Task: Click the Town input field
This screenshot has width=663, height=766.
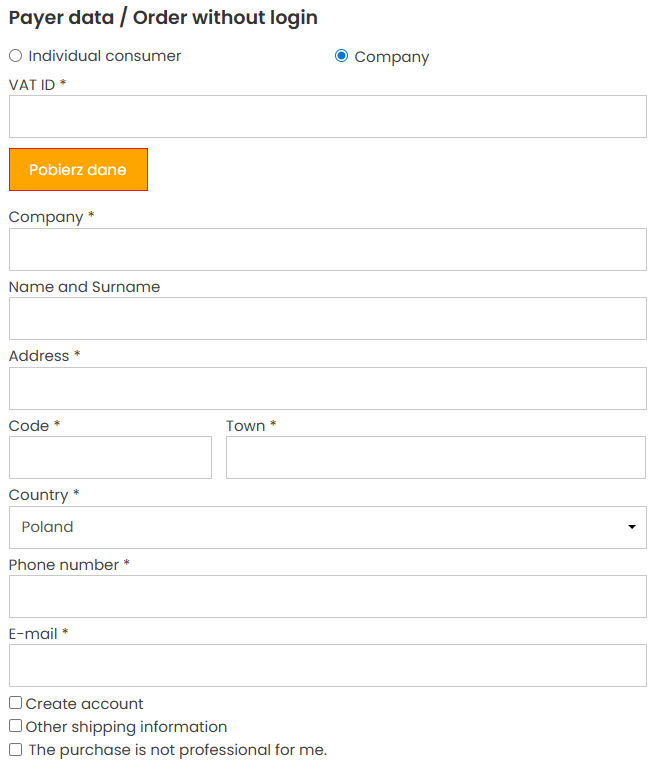Action: click(436, 458)
